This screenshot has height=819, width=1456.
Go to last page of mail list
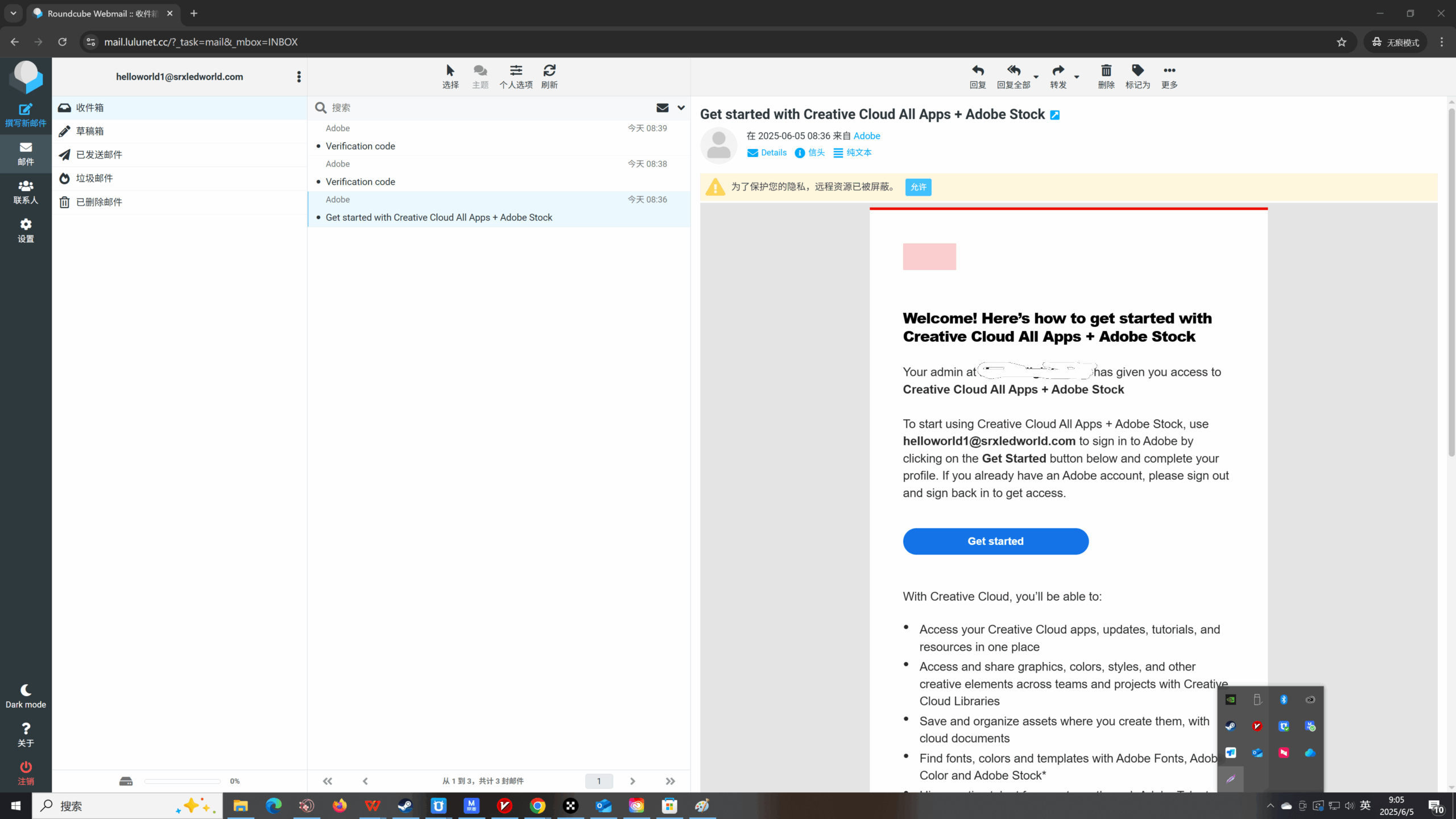pyautogui.click(x=671, y=781)
